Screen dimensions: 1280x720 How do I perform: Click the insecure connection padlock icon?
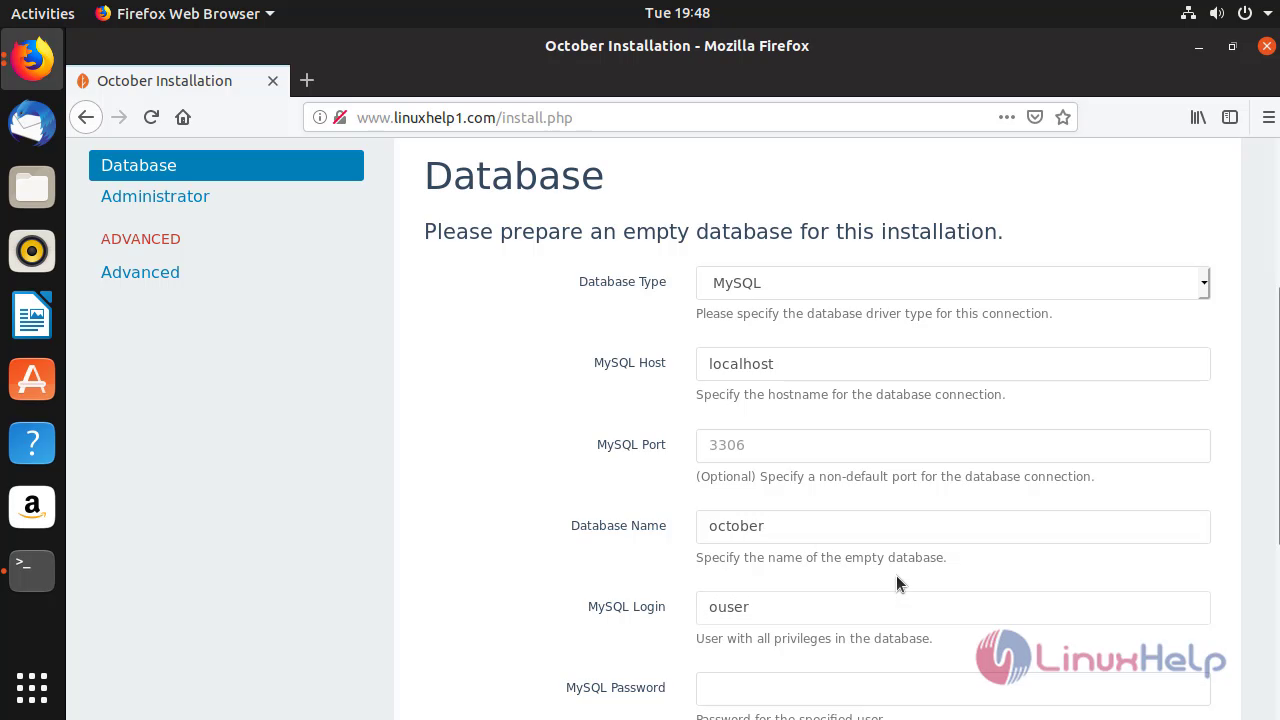[x=340, y=117]
